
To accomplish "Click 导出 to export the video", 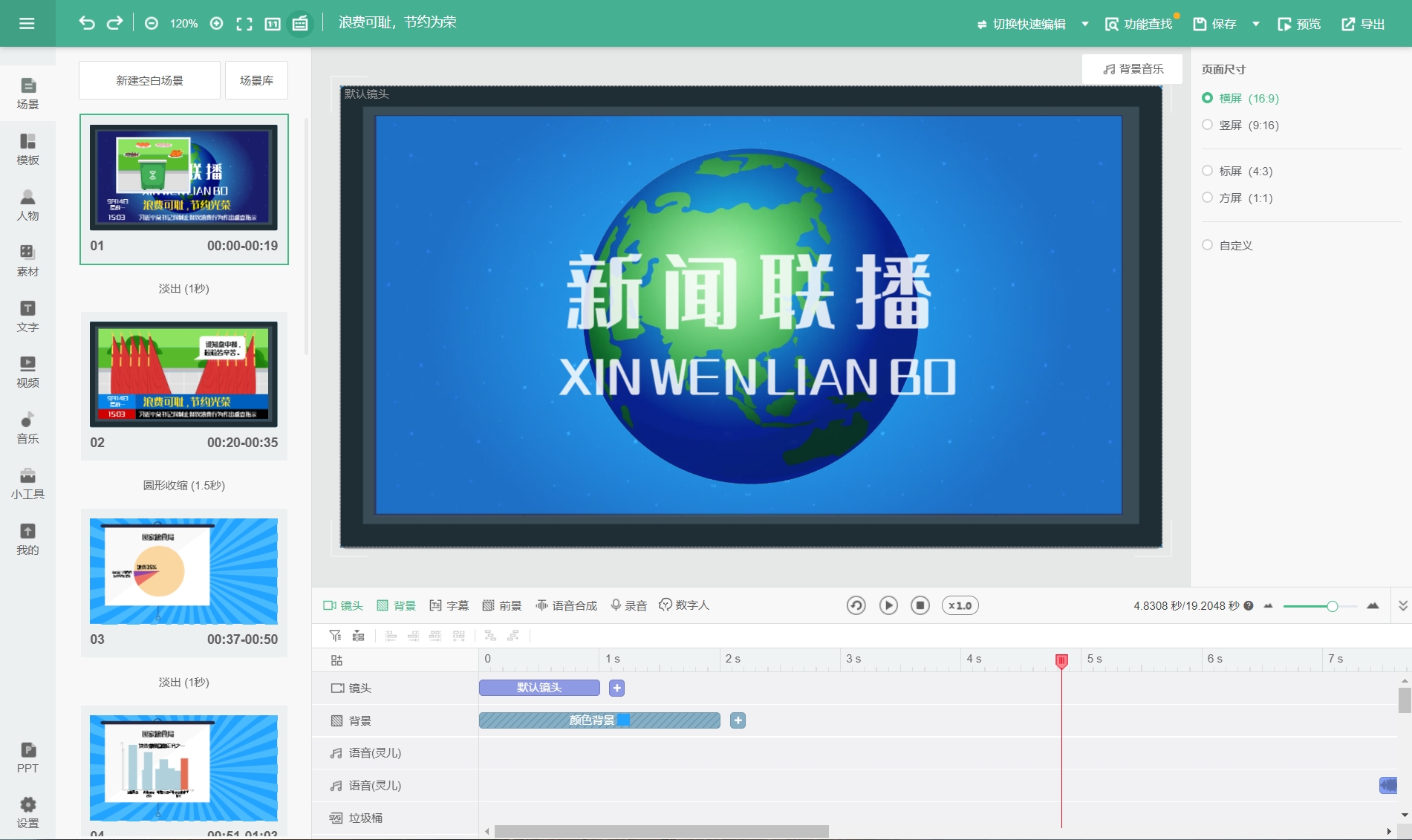I will [1363, 24].
